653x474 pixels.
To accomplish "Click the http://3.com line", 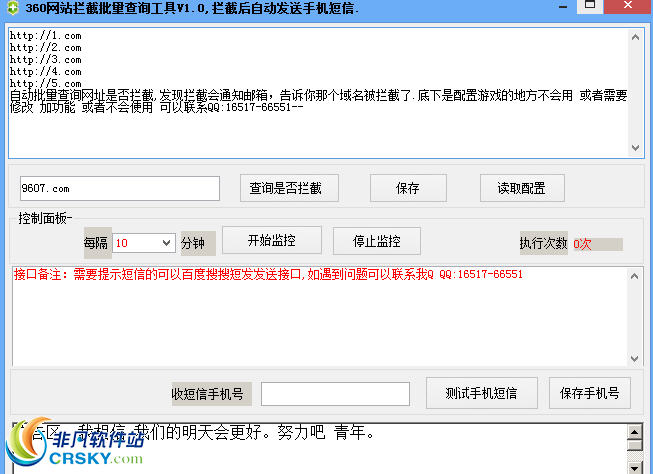I will point(45,60).
